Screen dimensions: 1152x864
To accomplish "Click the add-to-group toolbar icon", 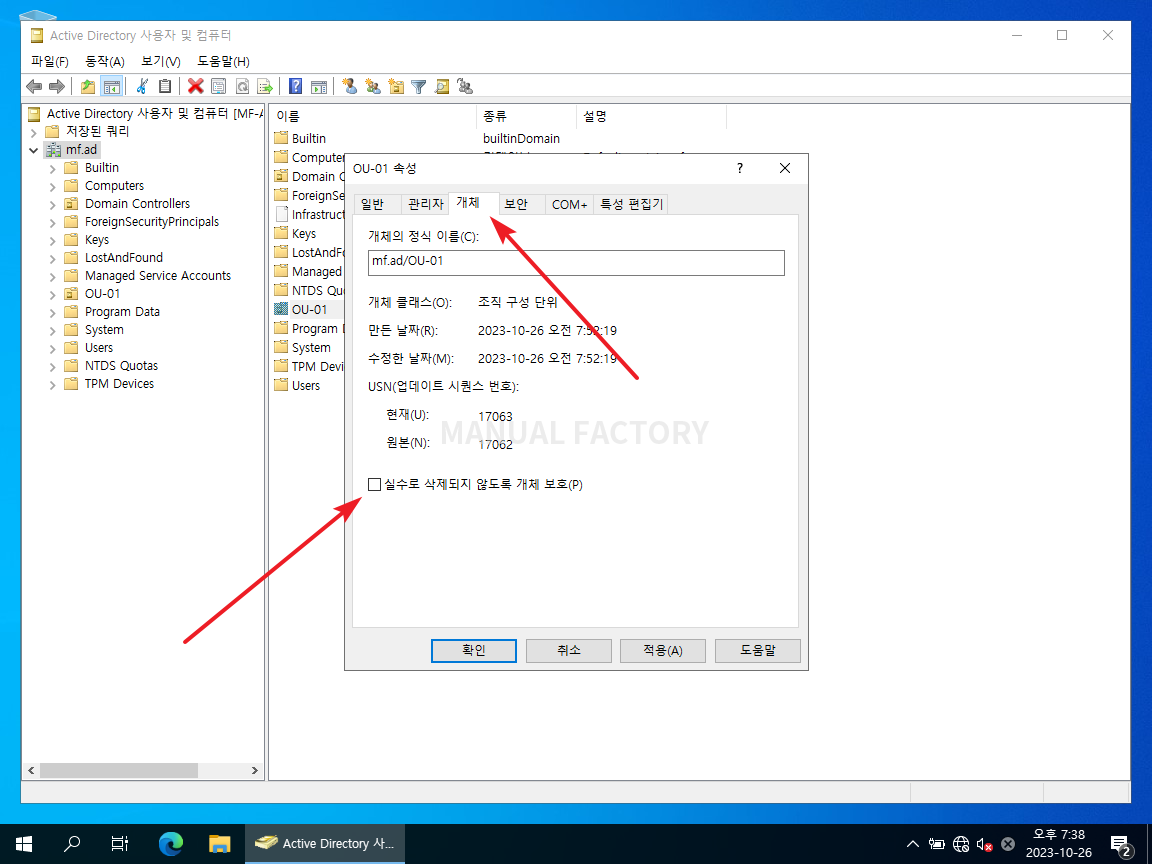I will pyautogui.click(x=465, y=87).
